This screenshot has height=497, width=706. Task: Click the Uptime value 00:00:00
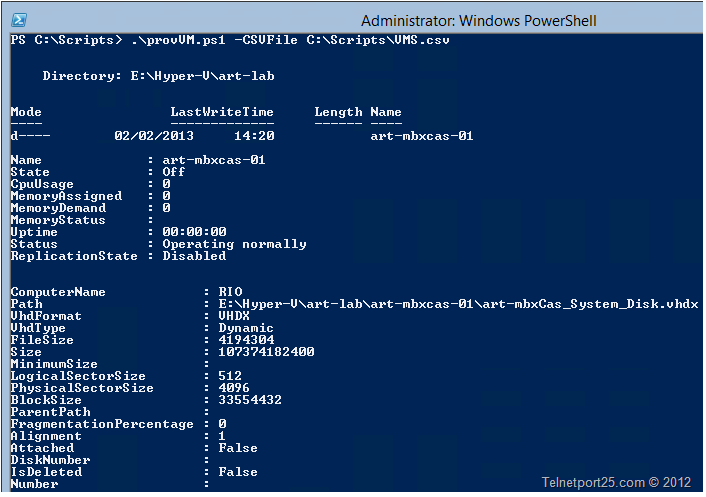194,232
